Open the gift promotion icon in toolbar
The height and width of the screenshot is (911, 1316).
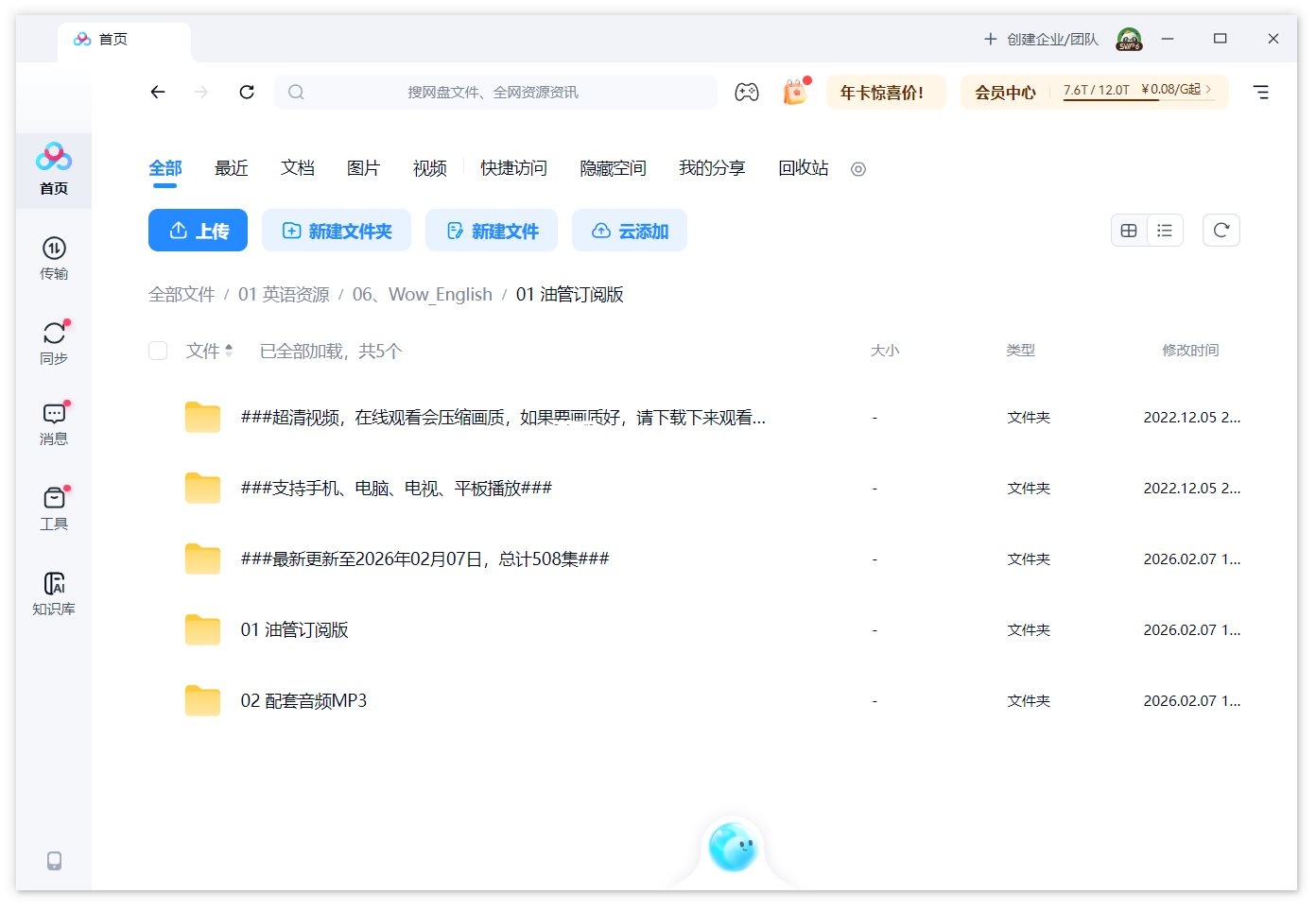[794, 92]
